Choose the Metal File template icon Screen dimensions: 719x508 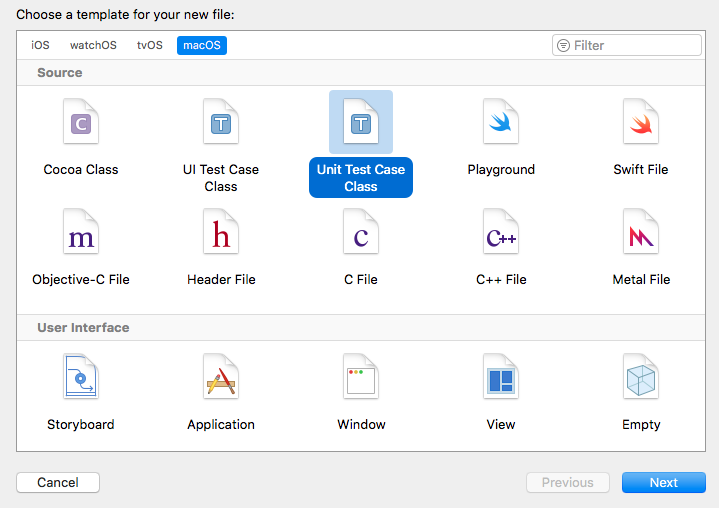[641, 232]
